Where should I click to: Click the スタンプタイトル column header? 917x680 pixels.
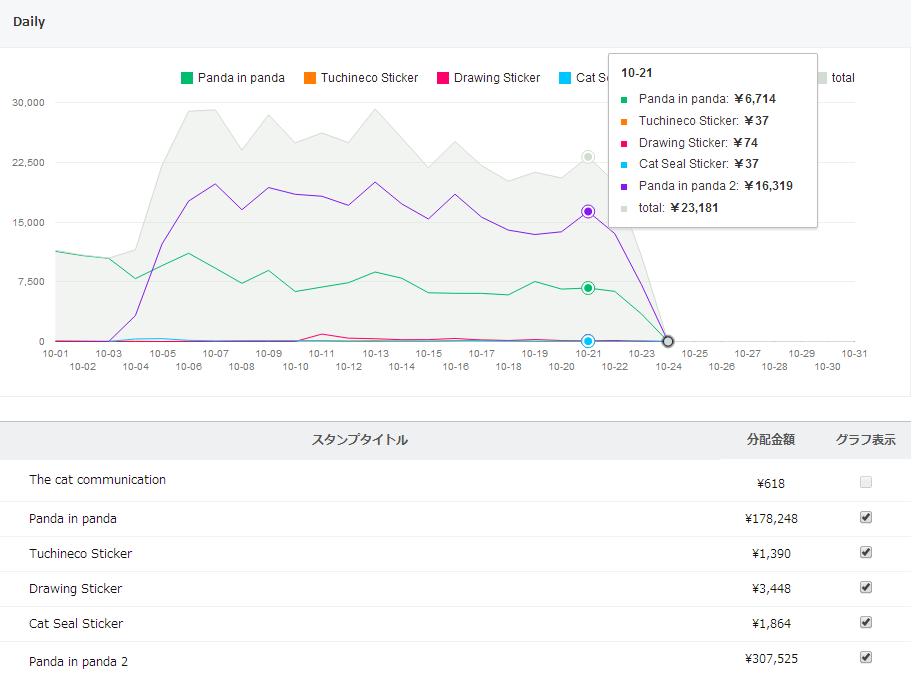pos(360,440)
